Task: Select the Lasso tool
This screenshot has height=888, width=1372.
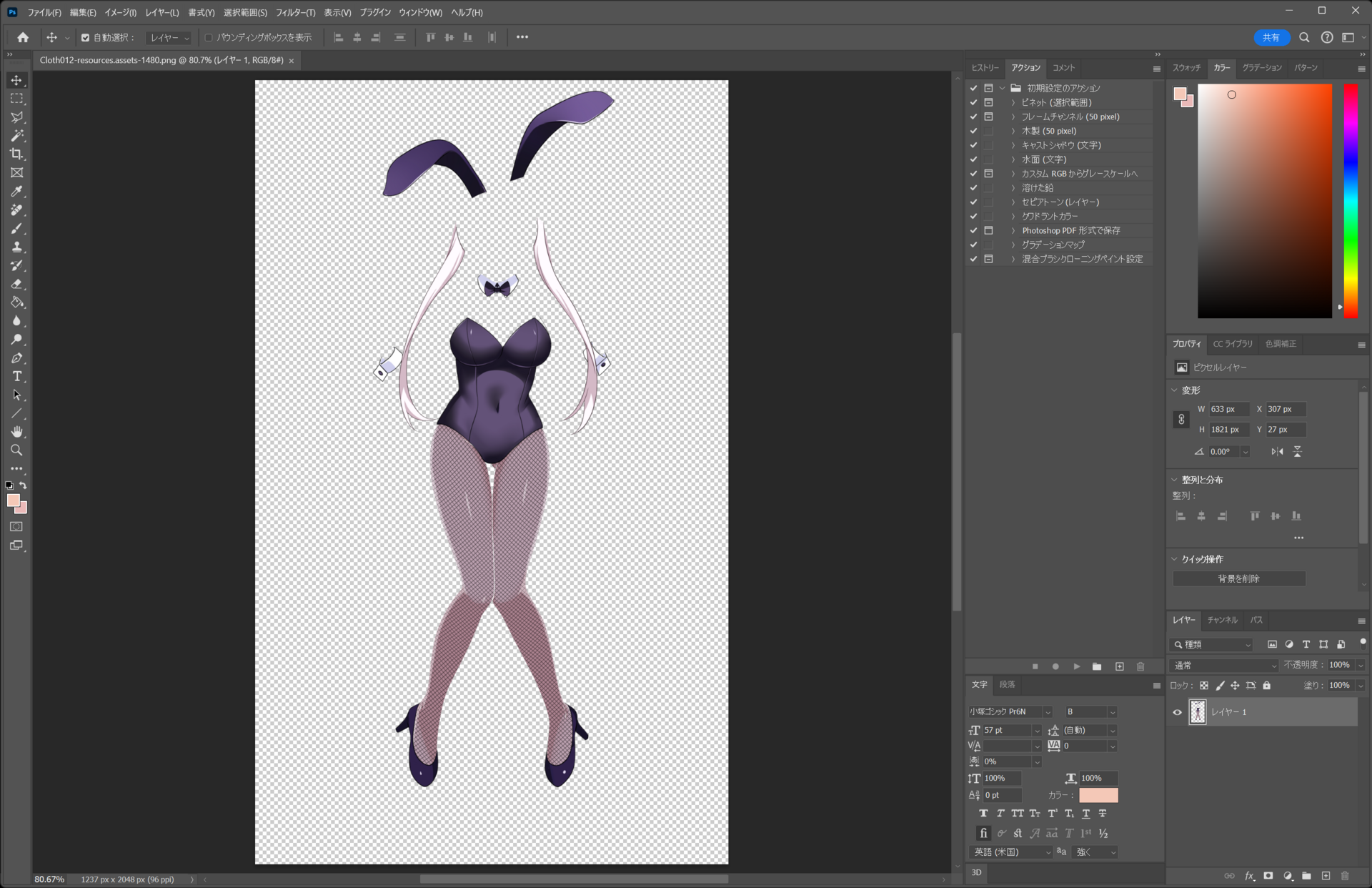Action: [16, 117]
